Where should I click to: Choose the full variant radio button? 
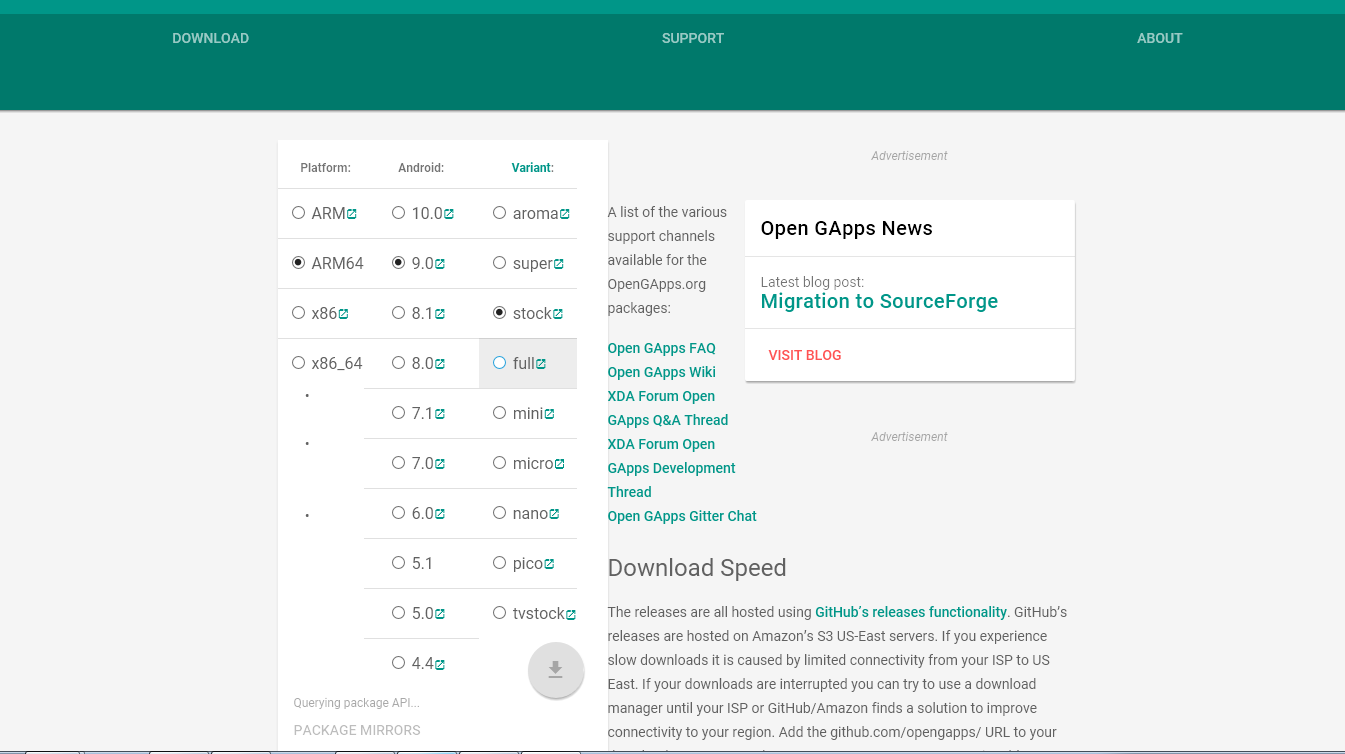499,363
